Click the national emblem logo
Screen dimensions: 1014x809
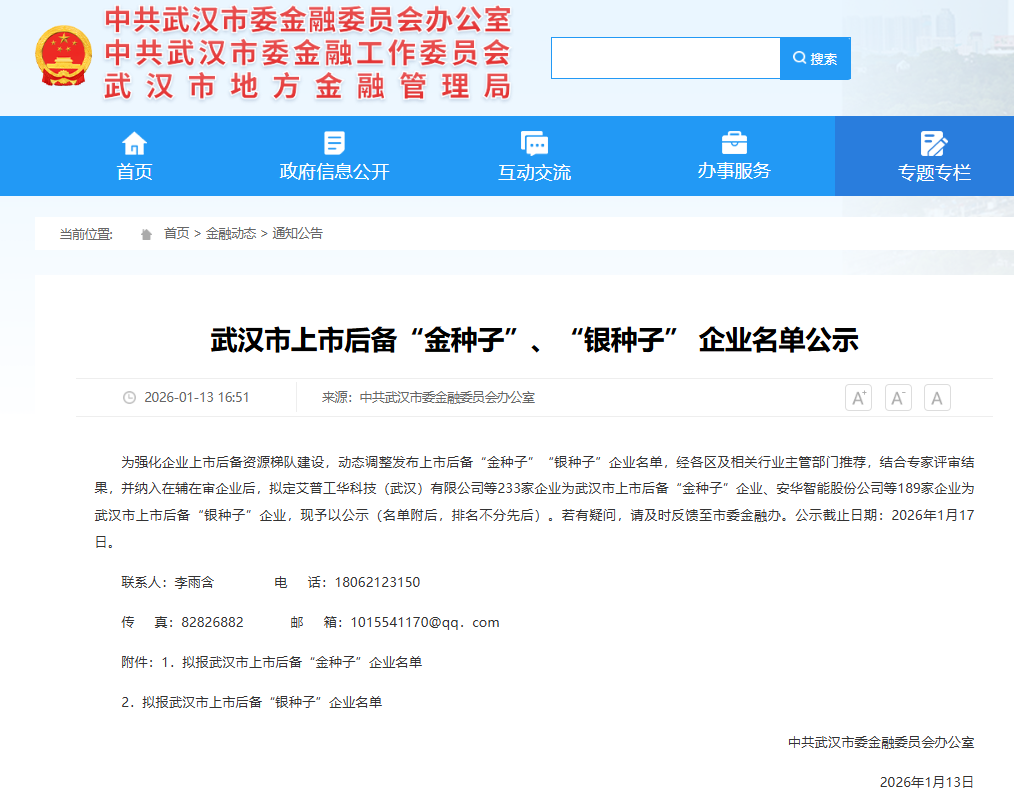pyautogui.click(x=63, y=55)
